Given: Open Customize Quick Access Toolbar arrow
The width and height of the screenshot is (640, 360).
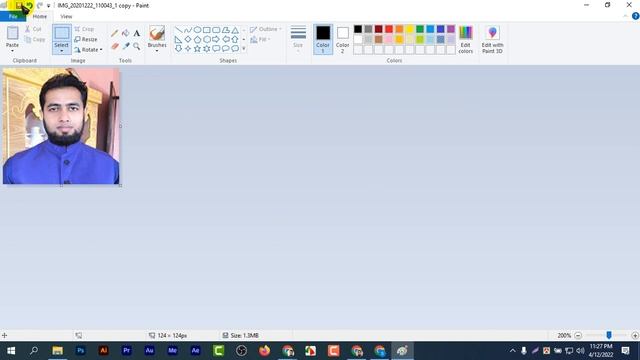Looking at the screenshot, I should click(49, 6).
